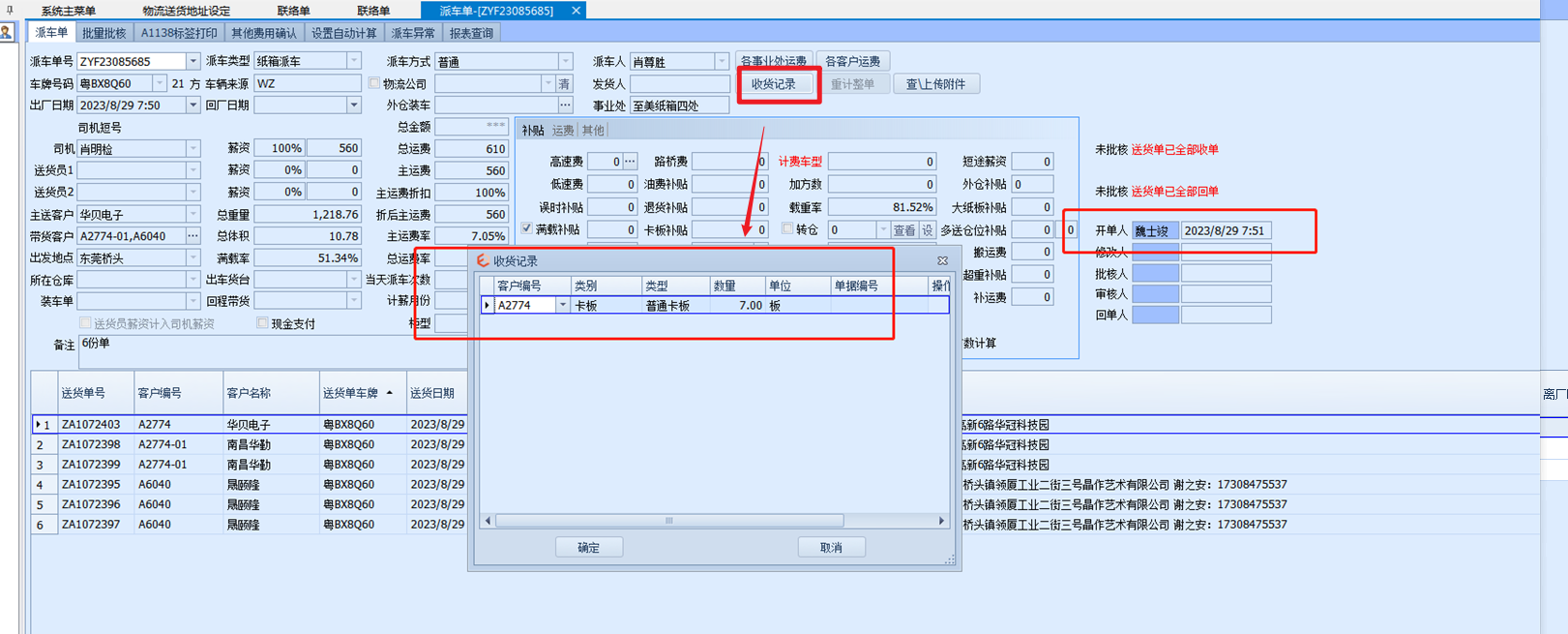Open the 批量批核 tab
The image size is (1568, 634).
tap(104, 33)
